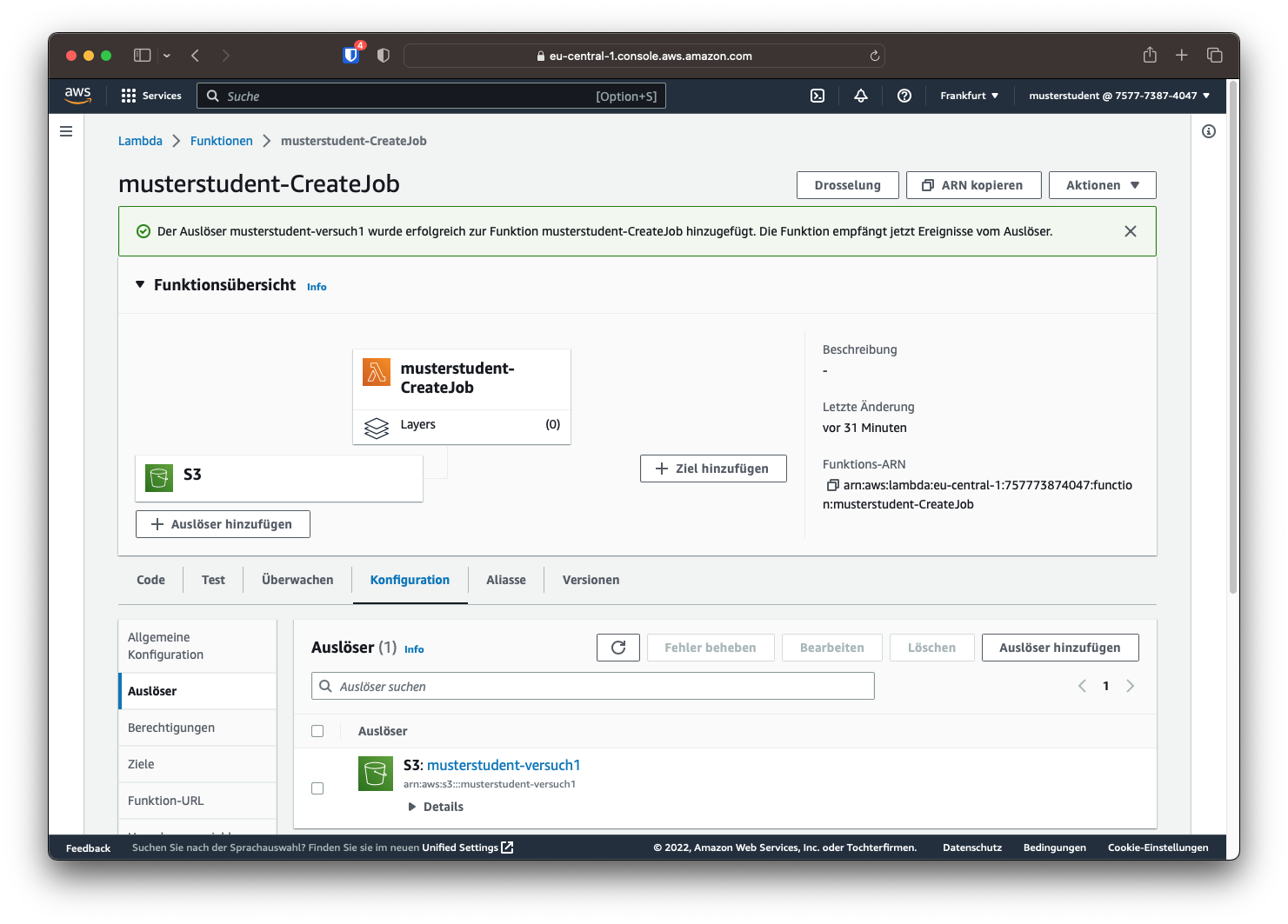The width and height of the screenshot is (1288, 924).
Task: Click Auslöser hinzufügen in triggers panel
Action: (1060, 648)
